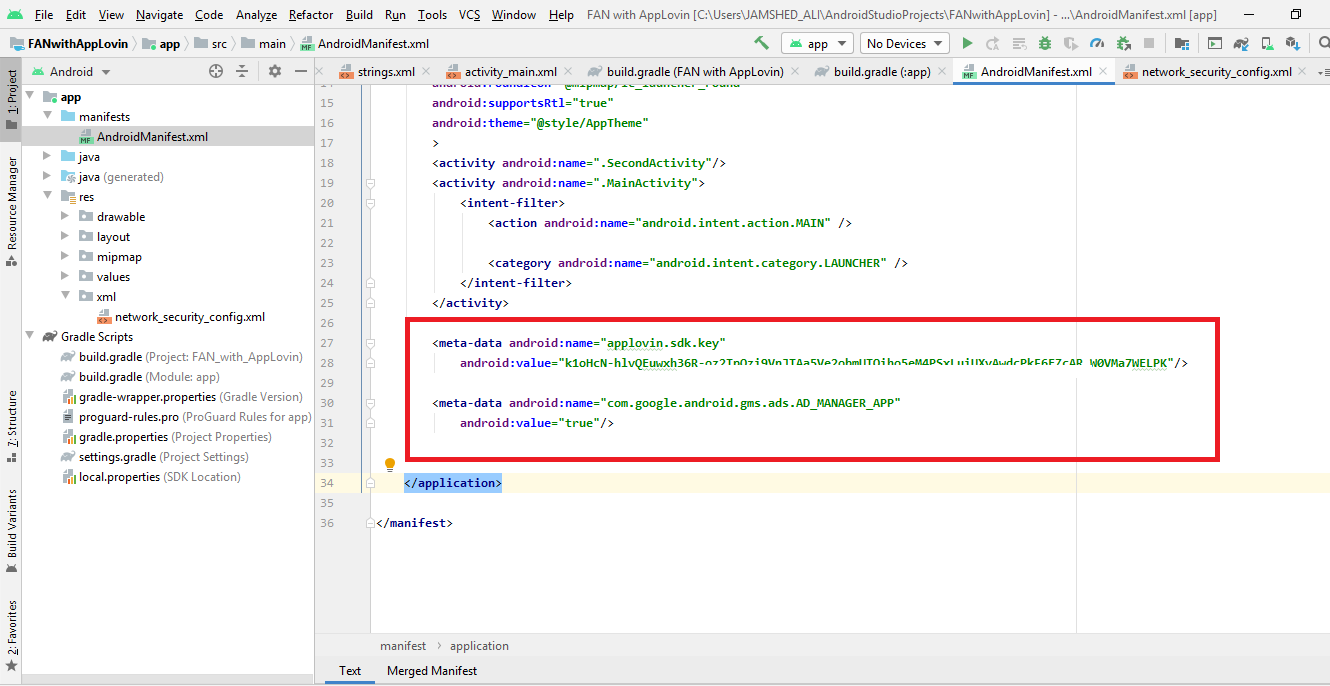
Task: Attach debugger to Android process icon
Action: [x=1123, y=43]
